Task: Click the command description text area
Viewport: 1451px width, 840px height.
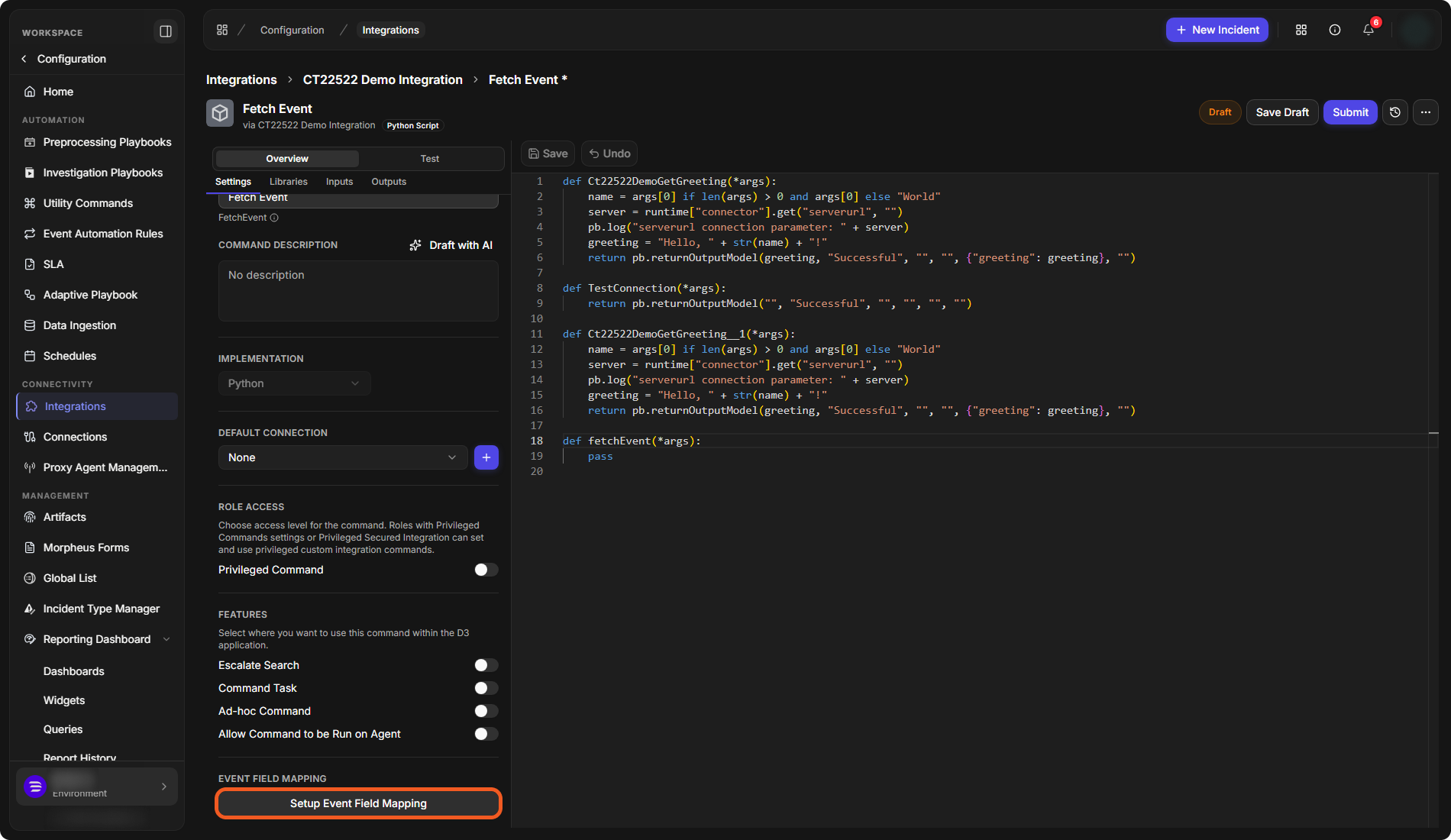Action: tap(358, 291)
